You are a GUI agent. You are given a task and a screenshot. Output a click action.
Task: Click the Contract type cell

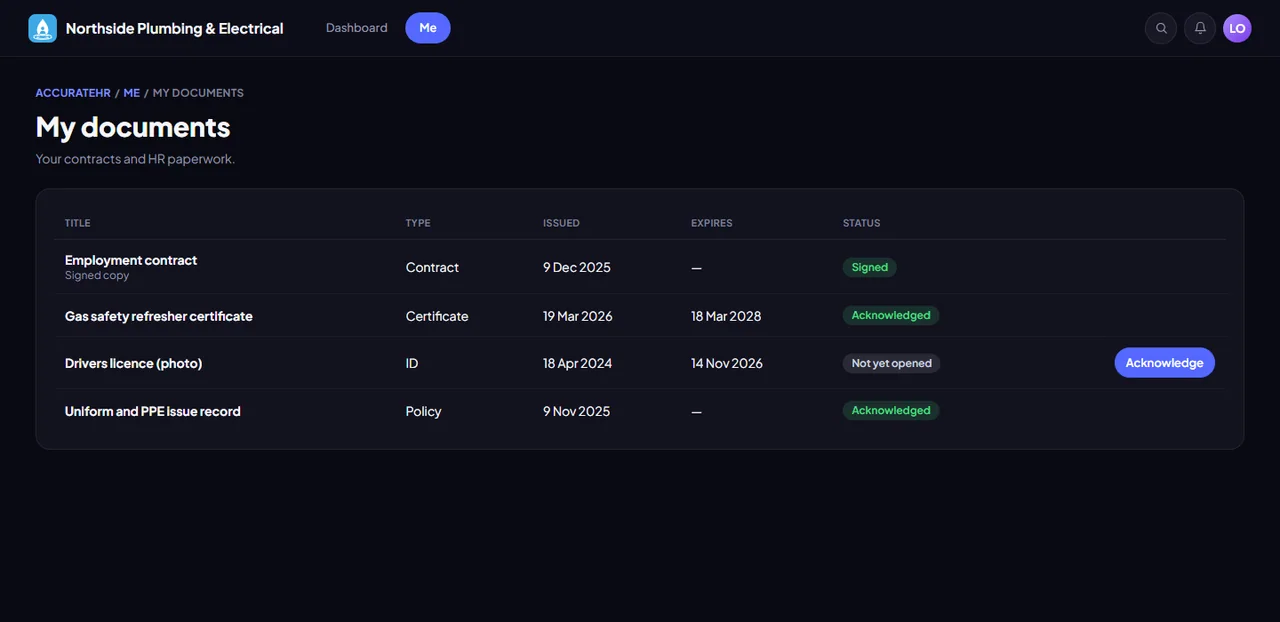(432, 268)
